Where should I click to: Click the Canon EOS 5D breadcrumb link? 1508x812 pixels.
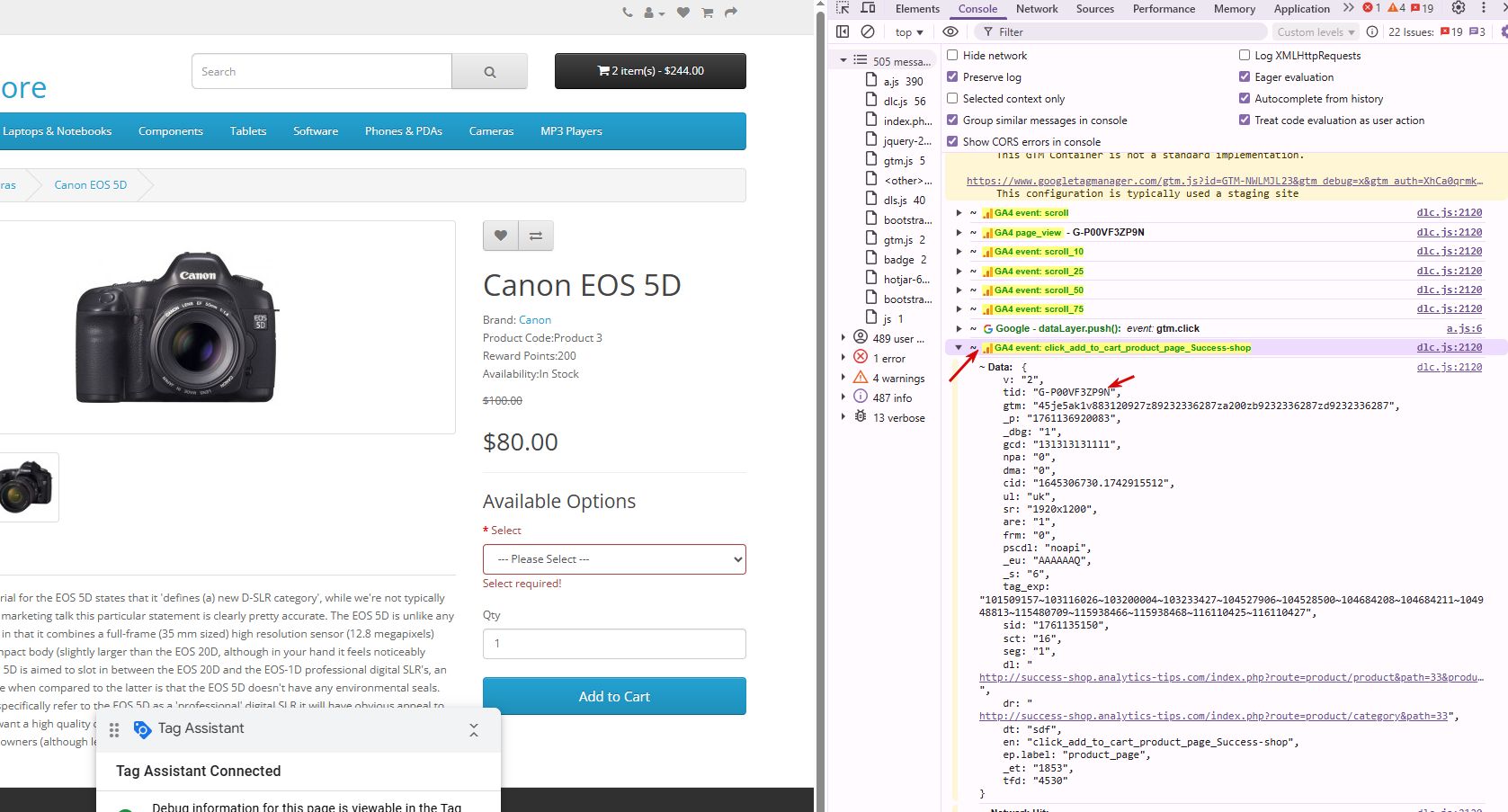click(x=91, y=185)
